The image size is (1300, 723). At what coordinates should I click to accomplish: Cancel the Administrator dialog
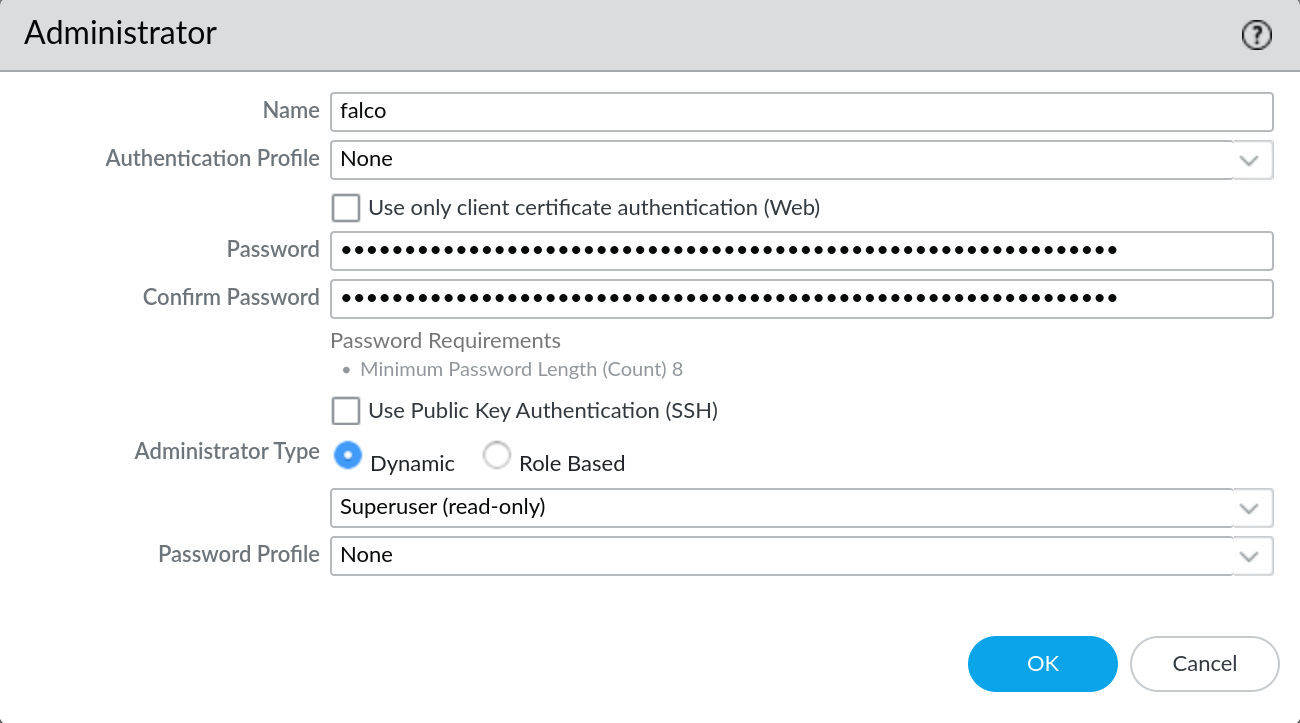click(x=1204, y=664)
